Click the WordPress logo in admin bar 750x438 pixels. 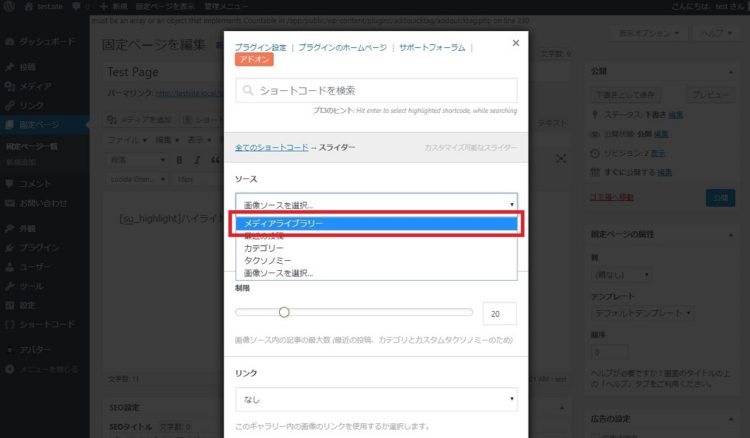10,6
